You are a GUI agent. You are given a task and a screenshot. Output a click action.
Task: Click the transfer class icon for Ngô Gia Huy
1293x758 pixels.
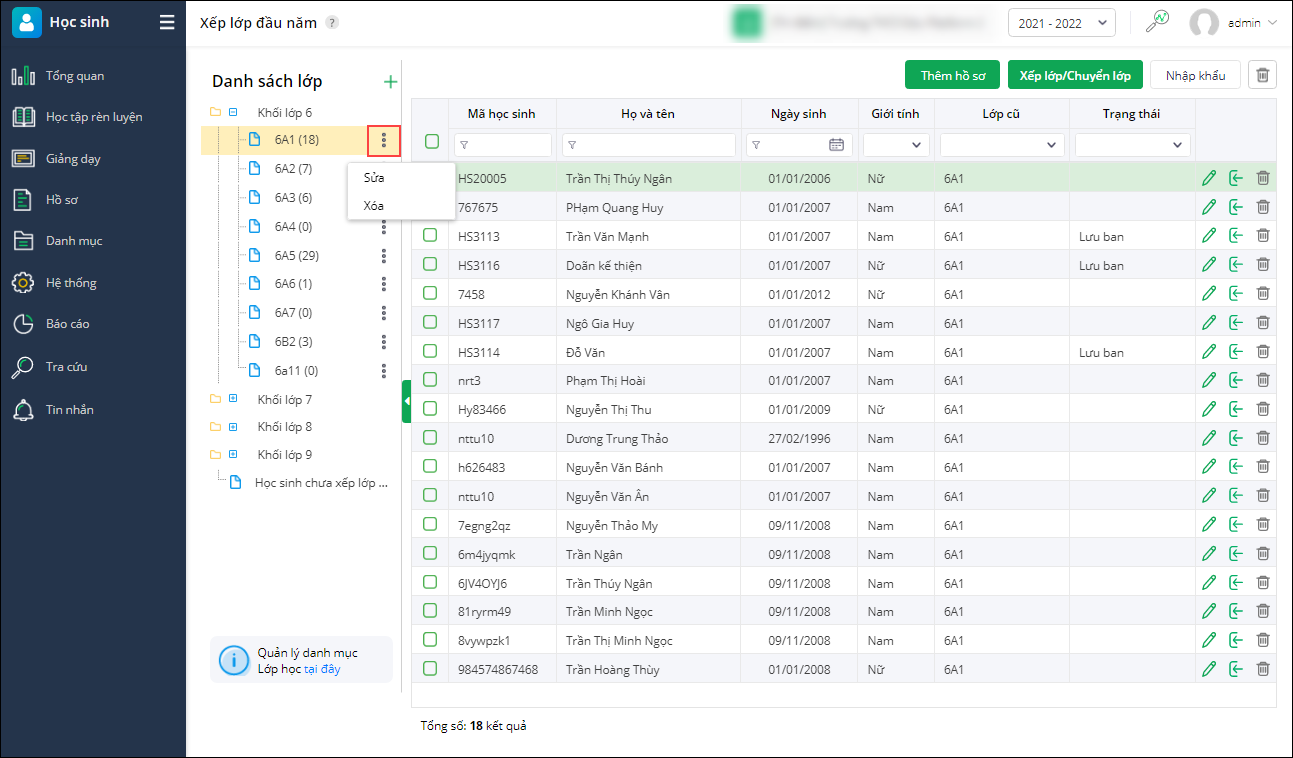pos(1236,323)
